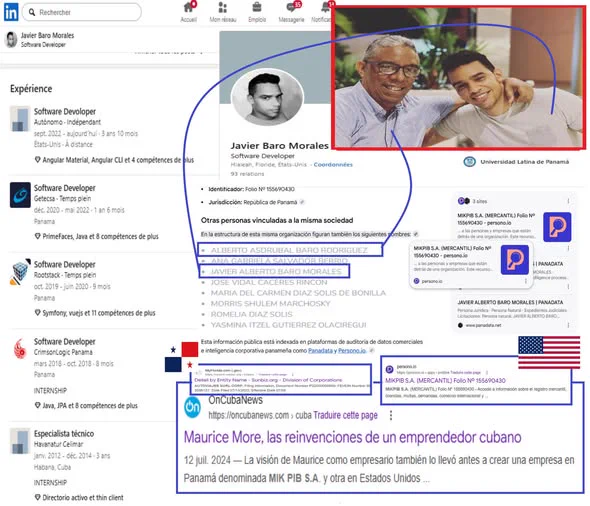Open the Universidad Latina de Panamá logo icon
Viewport: 590px width, 506px height.
(x=469, y=162)
